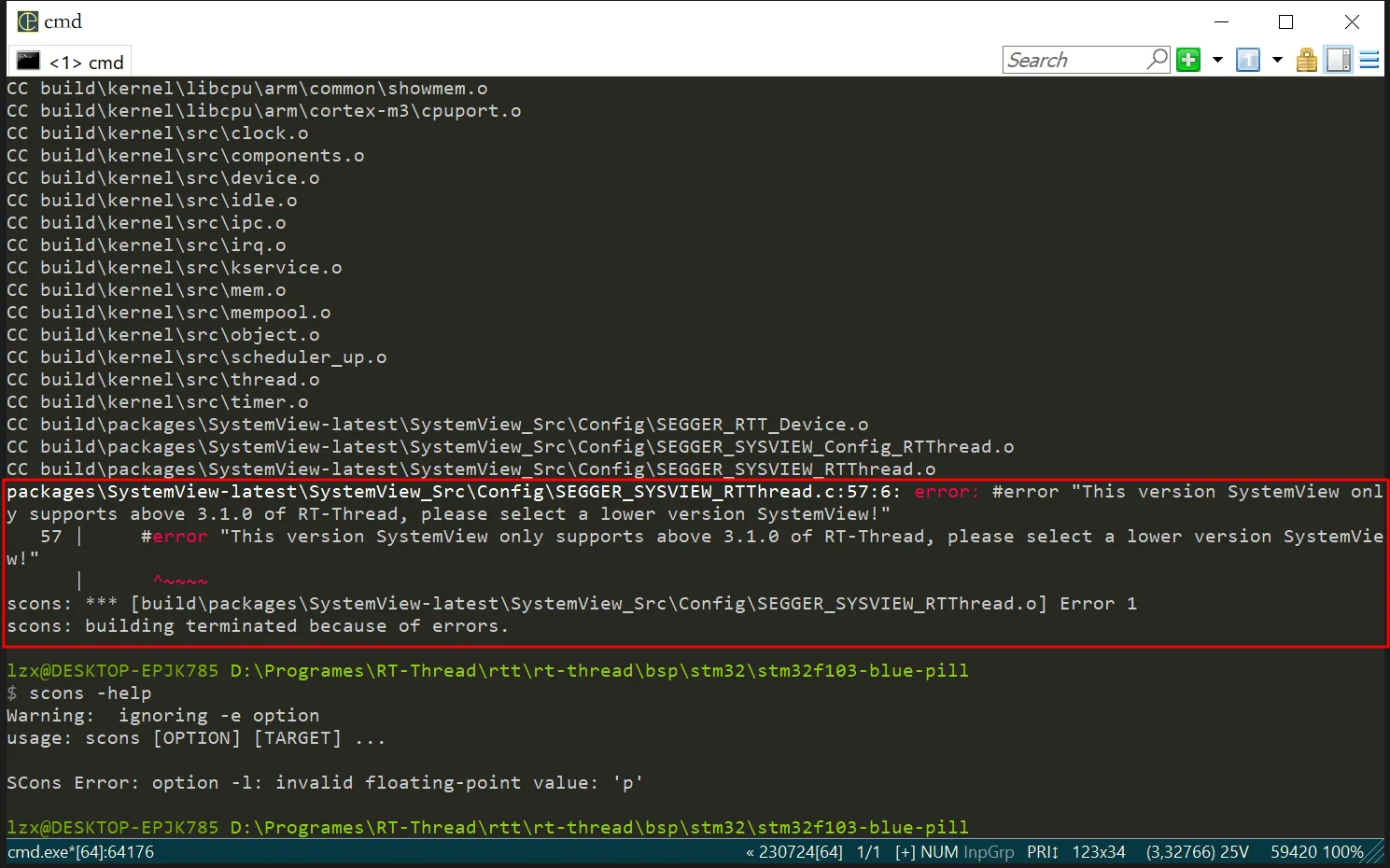The height and width of the screenshot is (868, 1390).
Task: Click the 'CC build\kernel\src\components.o' line
Action: pos(186,156)
